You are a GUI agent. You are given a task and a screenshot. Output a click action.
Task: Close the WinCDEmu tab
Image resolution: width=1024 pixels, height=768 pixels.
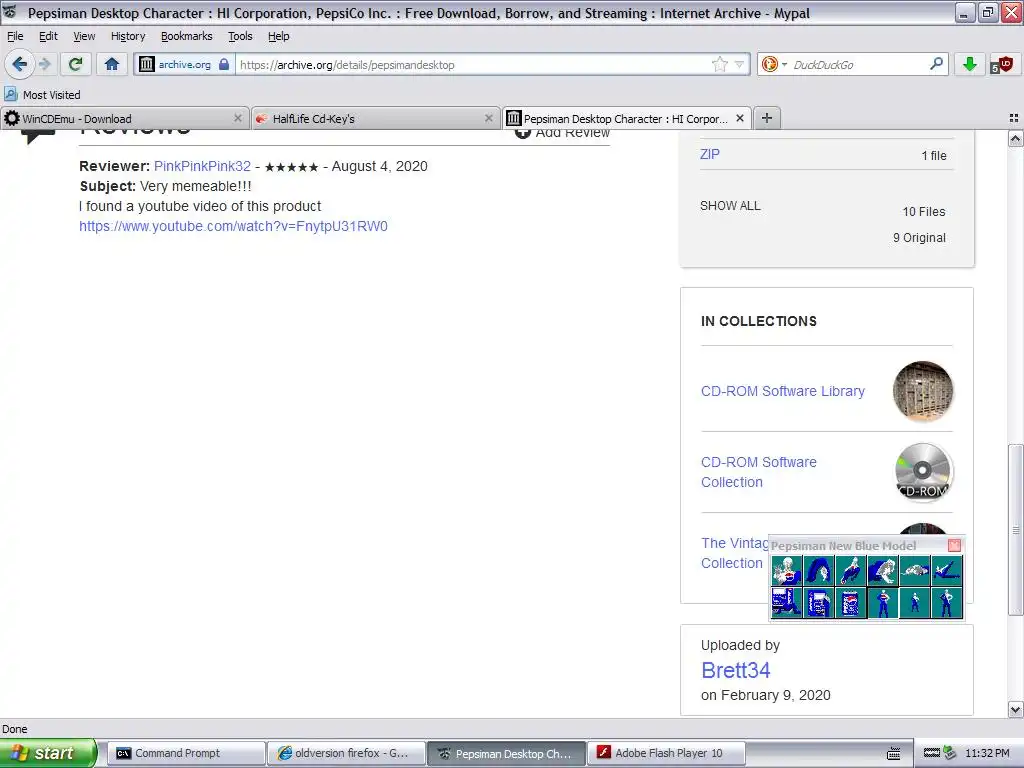(238, 118)
